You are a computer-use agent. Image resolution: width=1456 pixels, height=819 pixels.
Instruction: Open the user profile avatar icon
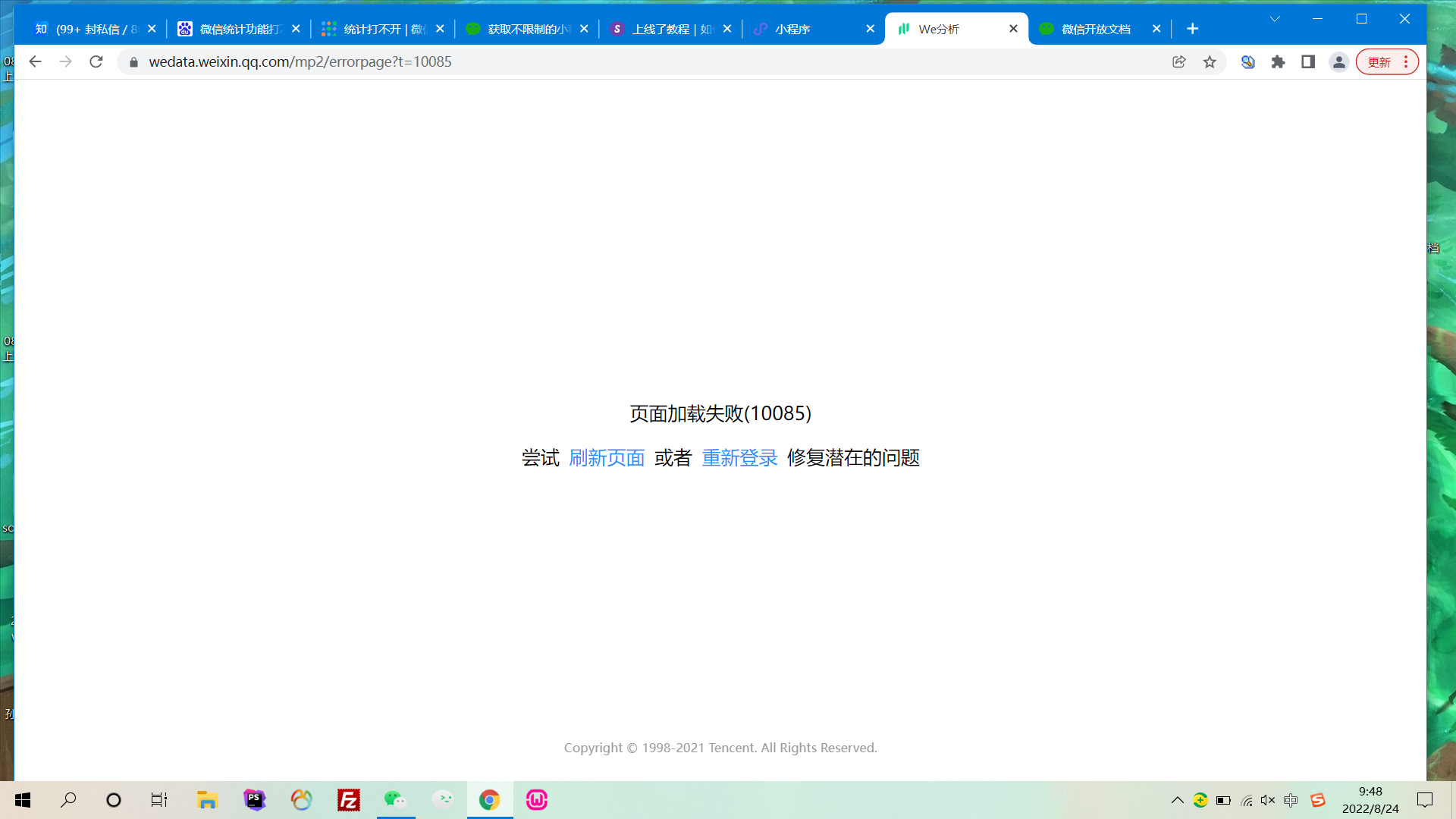pyautogui.click(x=1339, y=62)
